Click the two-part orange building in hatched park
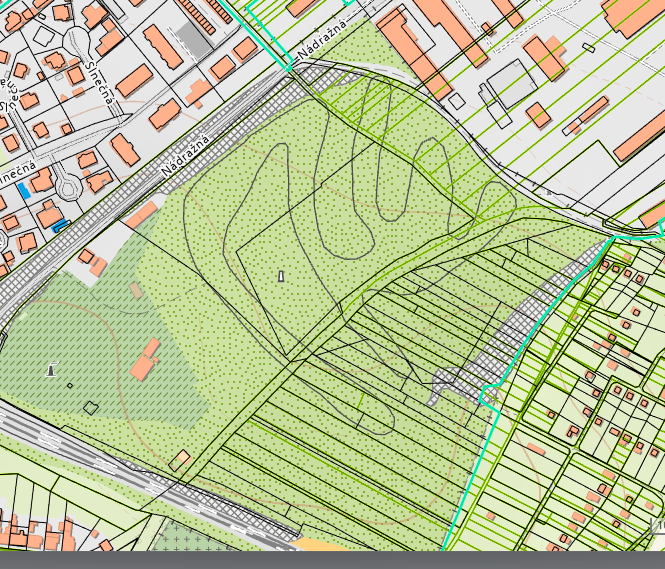The image size is (665, 569). (x=145, y=360)
